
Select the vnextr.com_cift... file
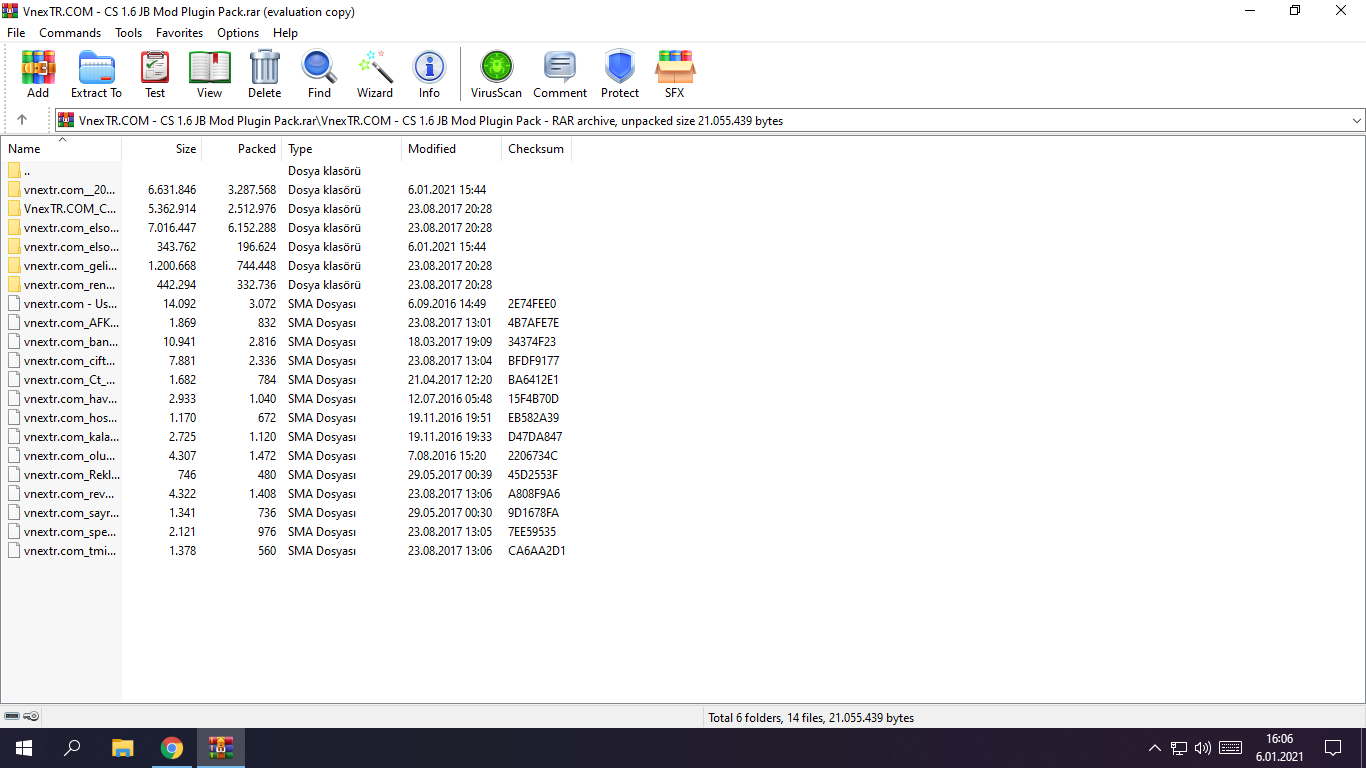[x=61, y=361]
